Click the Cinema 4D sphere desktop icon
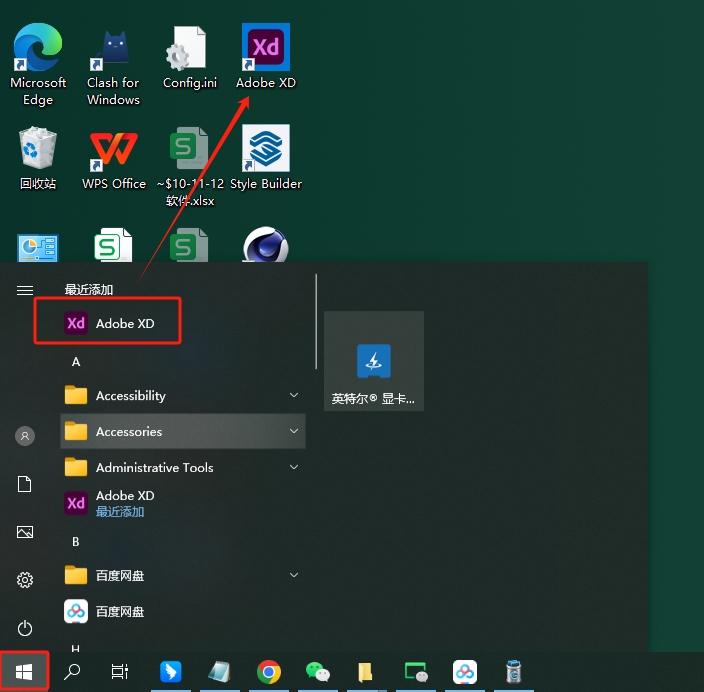The height and width of the screenshot is (692, 704). click(x=266, y=244)
